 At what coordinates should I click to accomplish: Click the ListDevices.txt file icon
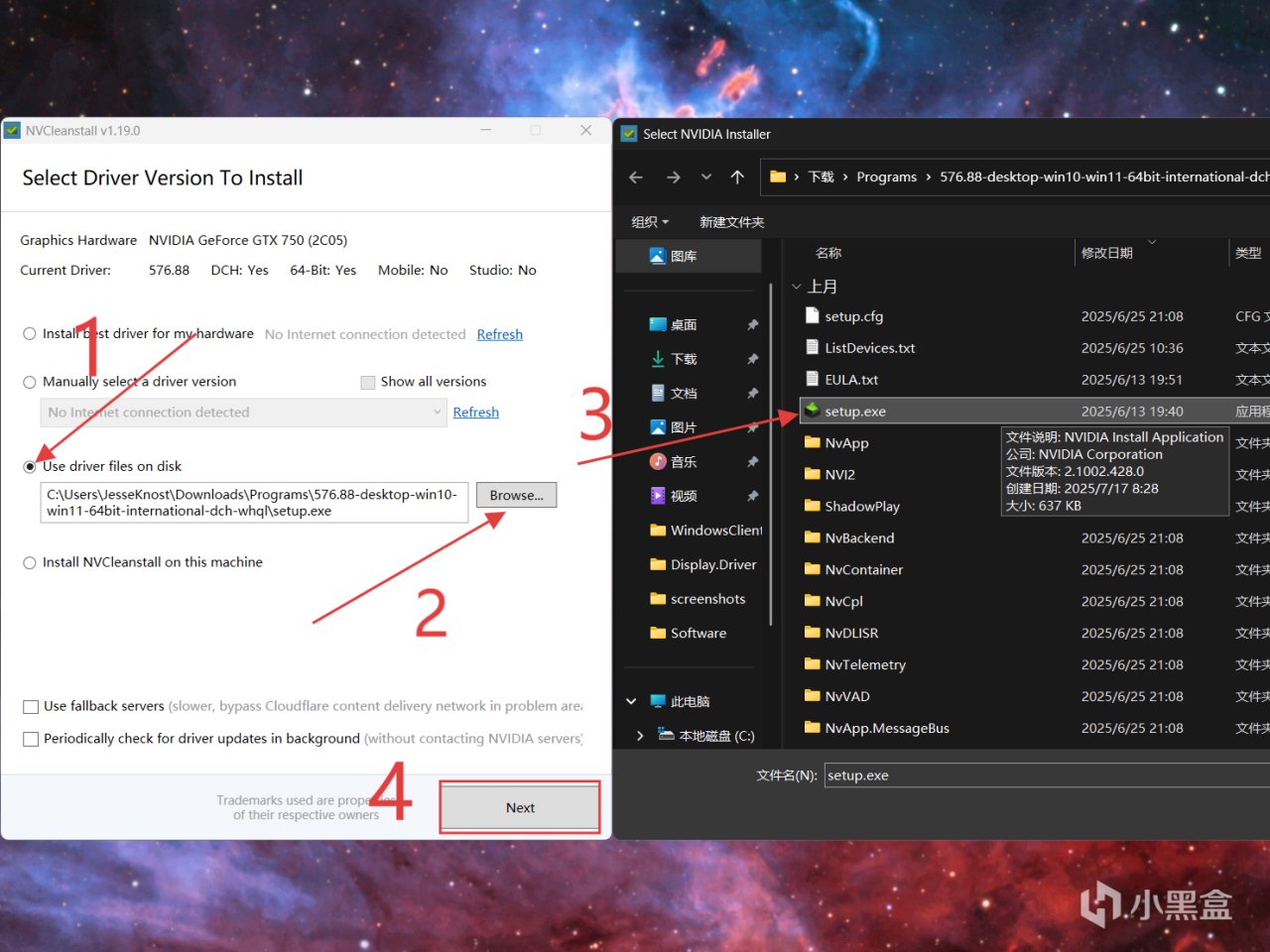812,348
